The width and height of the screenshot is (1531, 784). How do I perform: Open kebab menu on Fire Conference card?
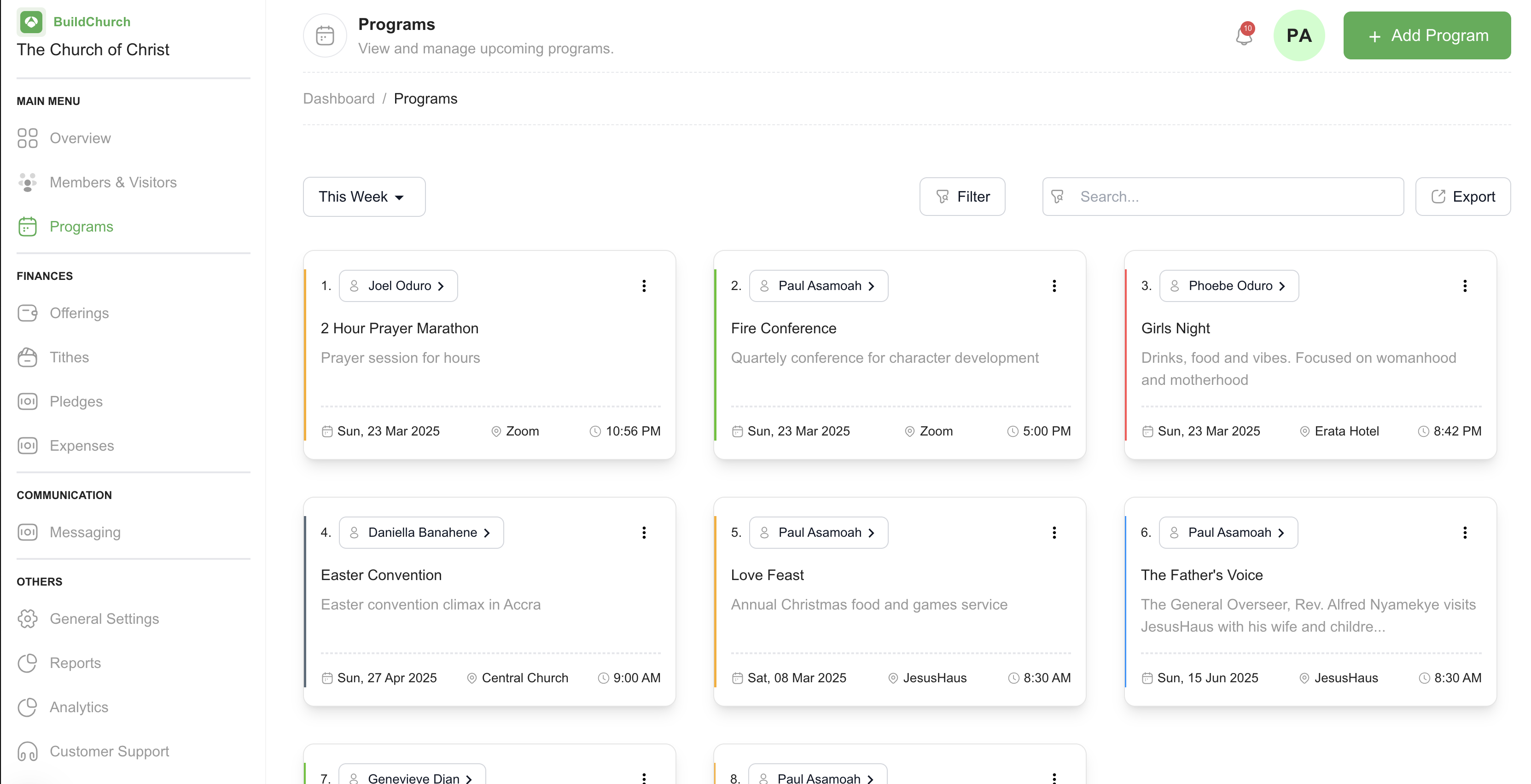click(1054, 286)
